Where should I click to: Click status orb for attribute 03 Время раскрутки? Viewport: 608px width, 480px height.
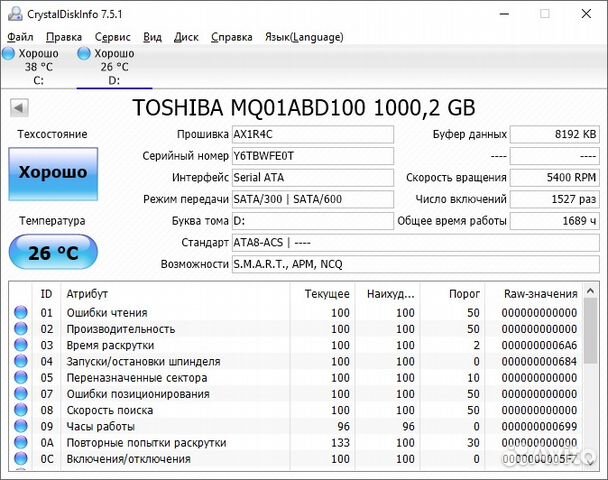21,345
